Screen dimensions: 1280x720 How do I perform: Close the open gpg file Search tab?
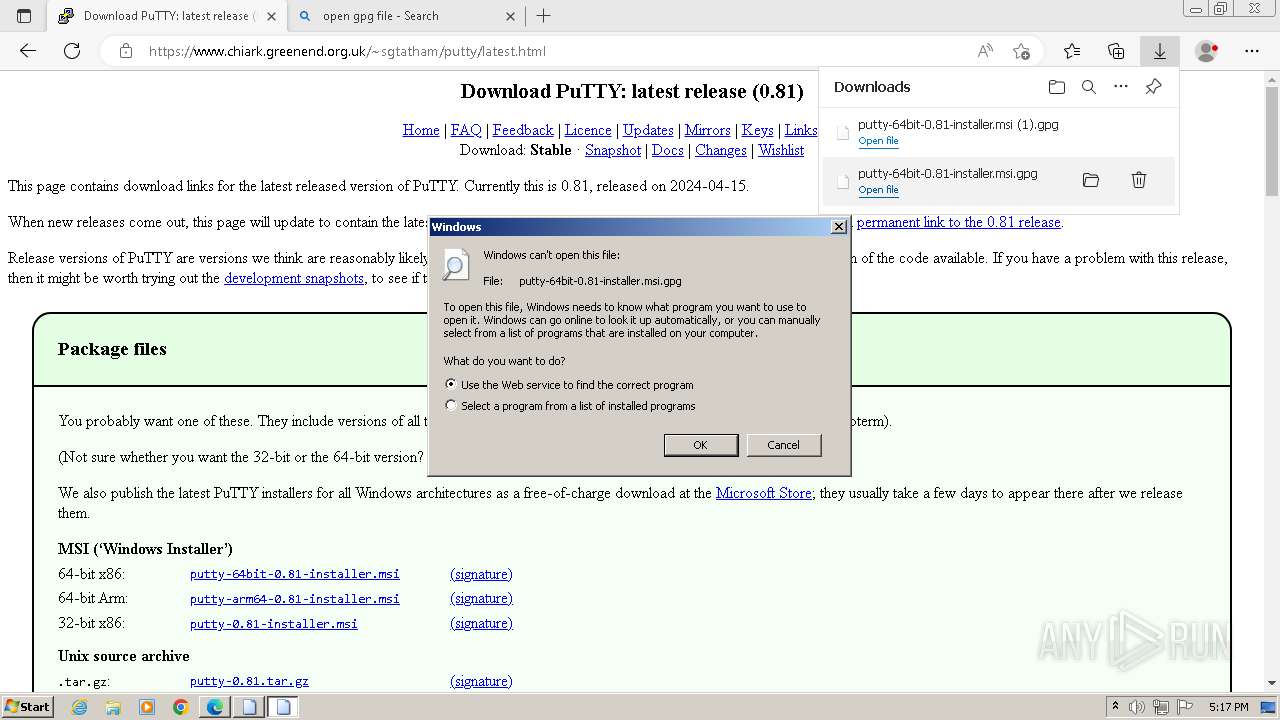510,16
